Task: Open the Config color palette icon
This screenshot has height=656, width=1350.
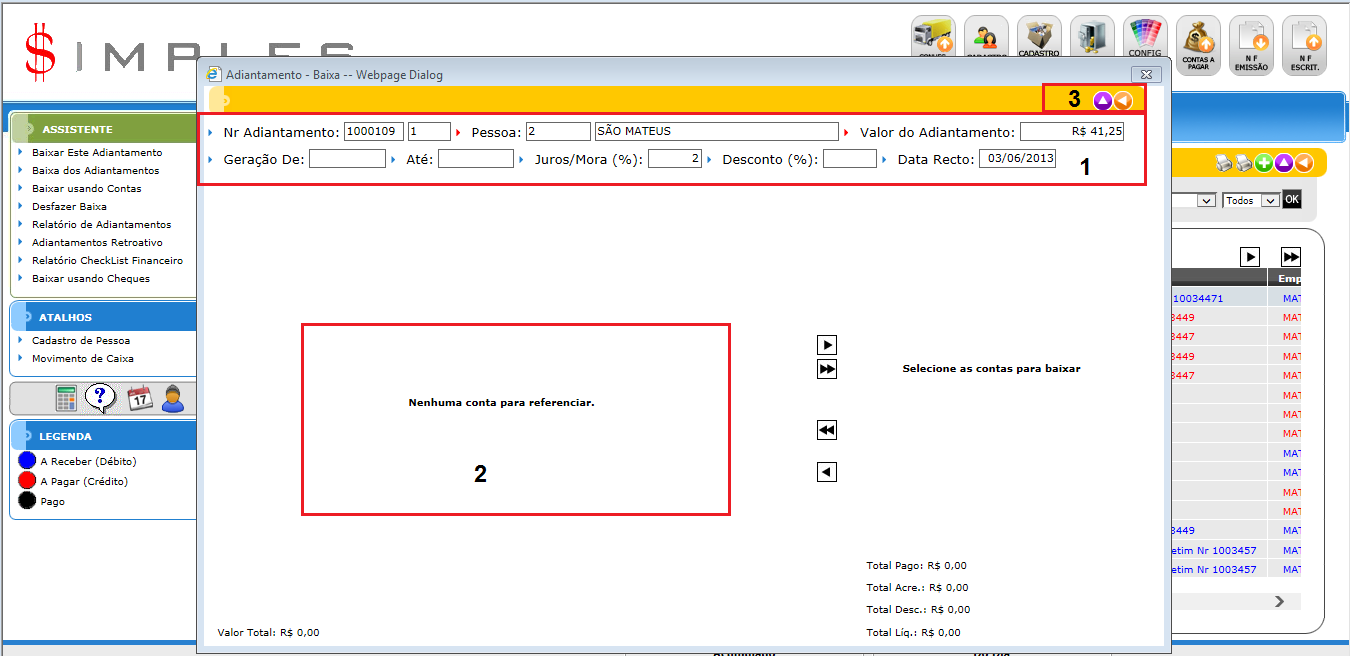Action: [1144, 40]
